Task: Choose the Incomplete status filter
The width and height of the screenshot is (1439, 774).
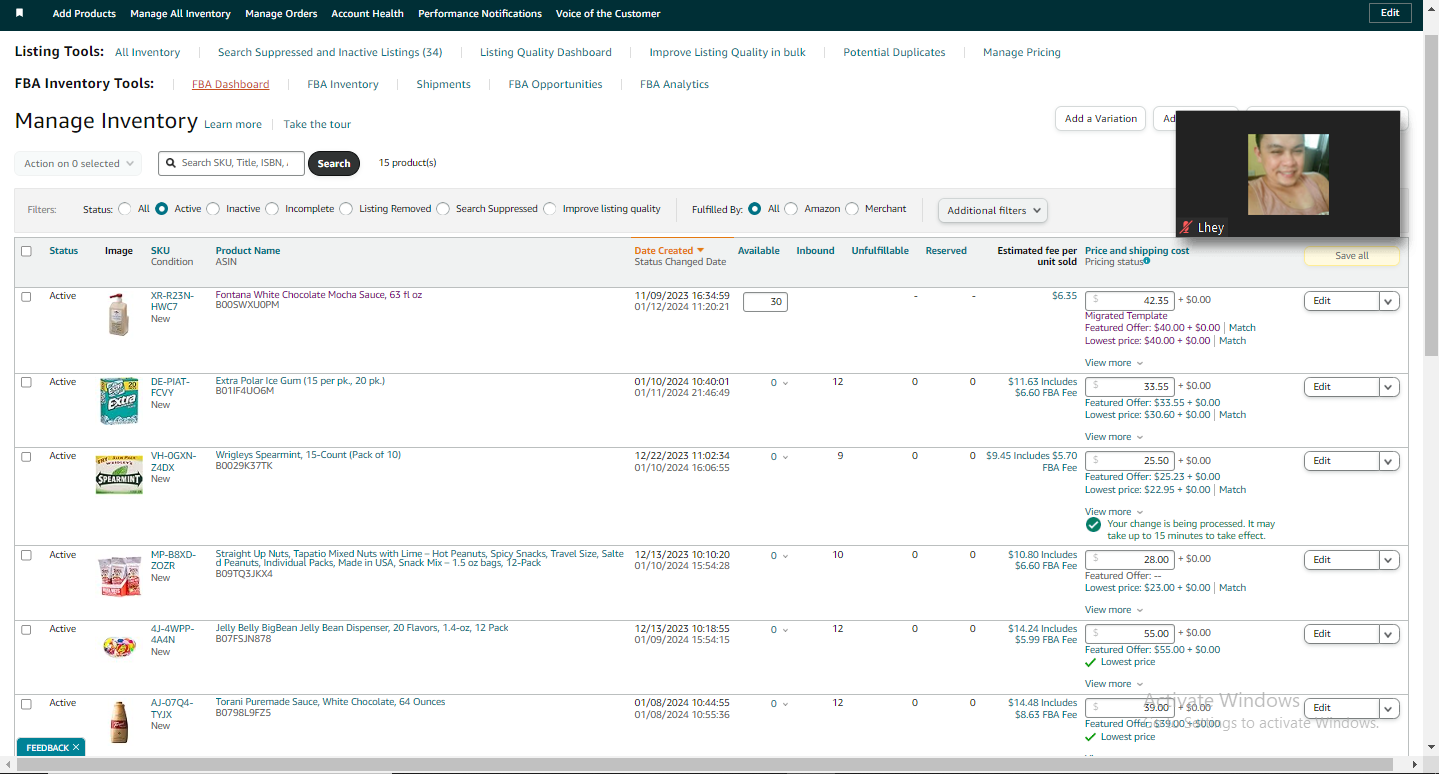Action: 272,209
